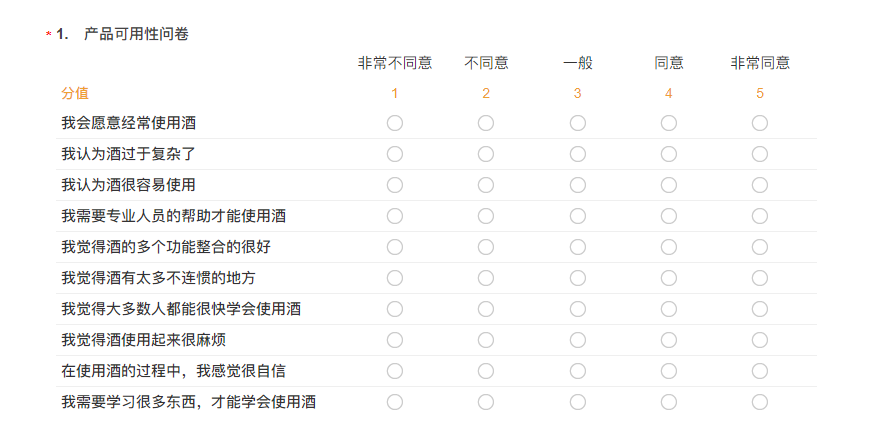The height and width of the screenshot is (431, 875).
Task: Pick 非常不同意 for 我需要专业人员的帮助才能使用酒
Action: (x=395, y=216)
